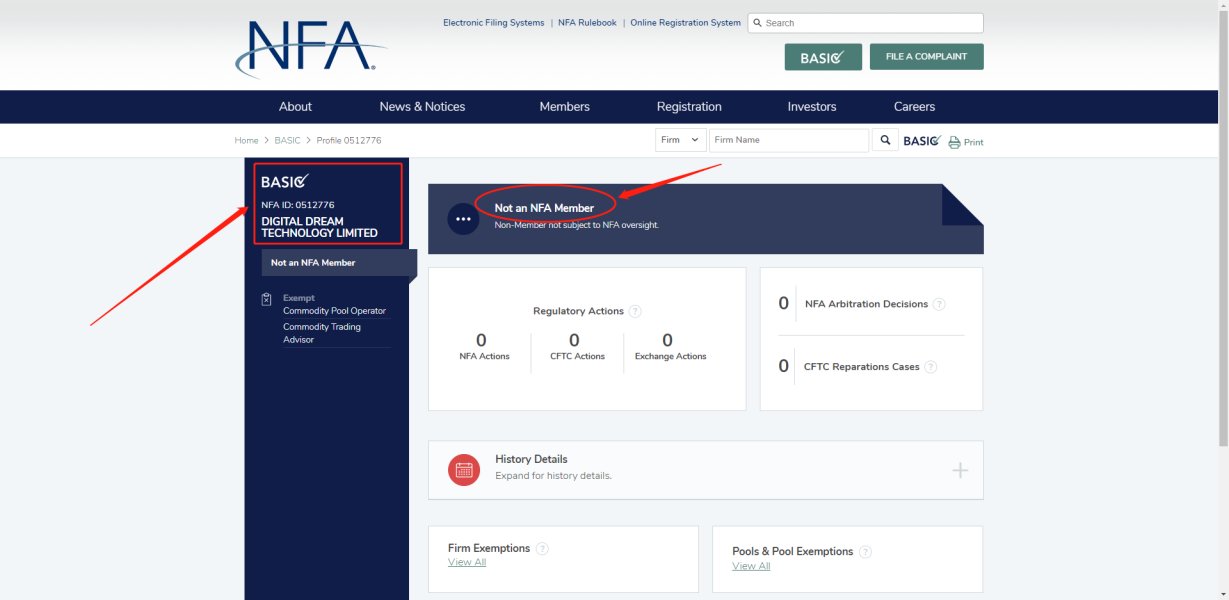This screenshot has width=1229, height=600.
Task: Click DIGITAL DREAM TECHNOLOGY LIMITED firm name
Action: (x=320, y=227)
